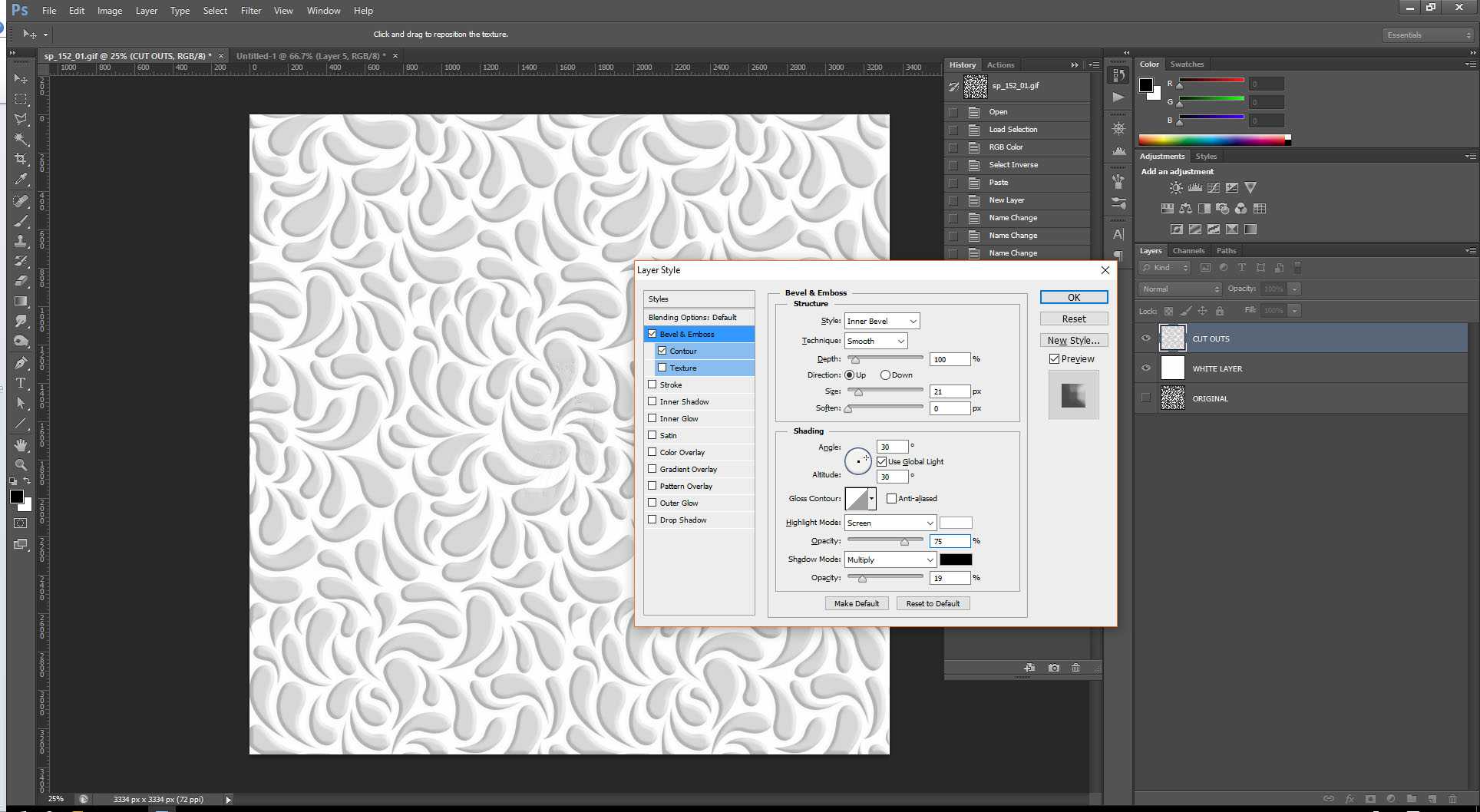Screen dimensions: 1480x812
Task: Hide the CUT OUTS layer
Action: 1146,338
